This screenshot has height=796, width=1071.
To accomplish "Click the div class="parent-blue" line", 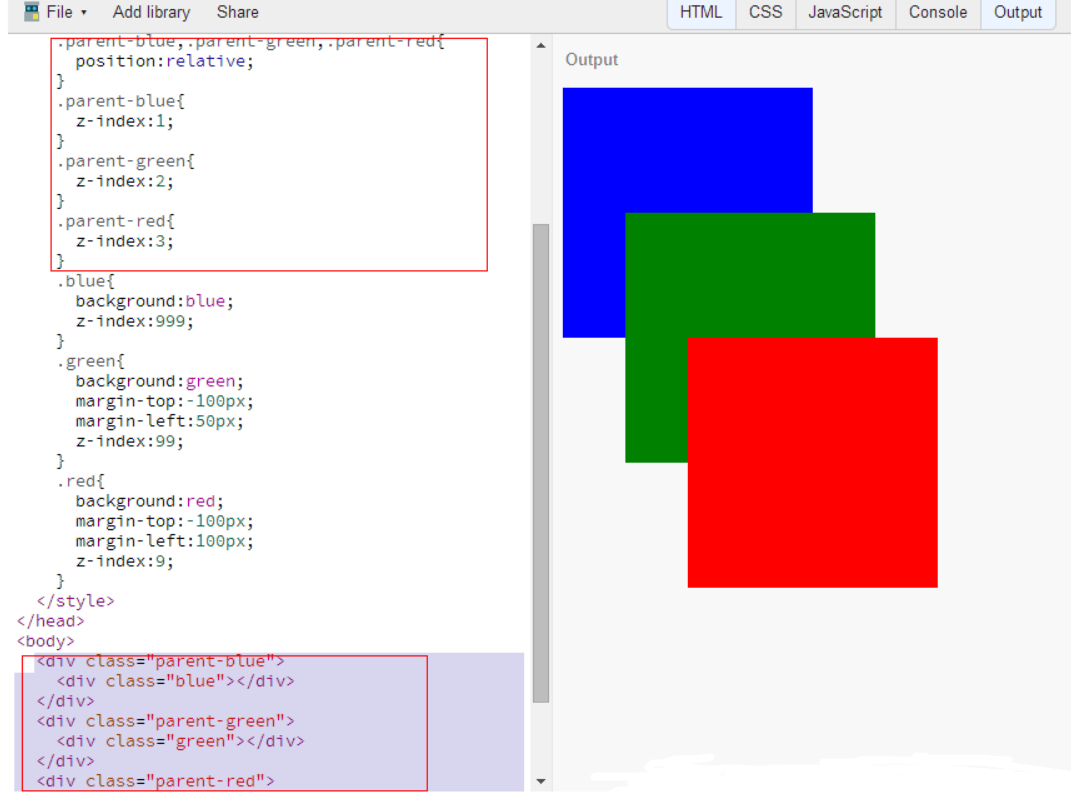I will 161,661.
